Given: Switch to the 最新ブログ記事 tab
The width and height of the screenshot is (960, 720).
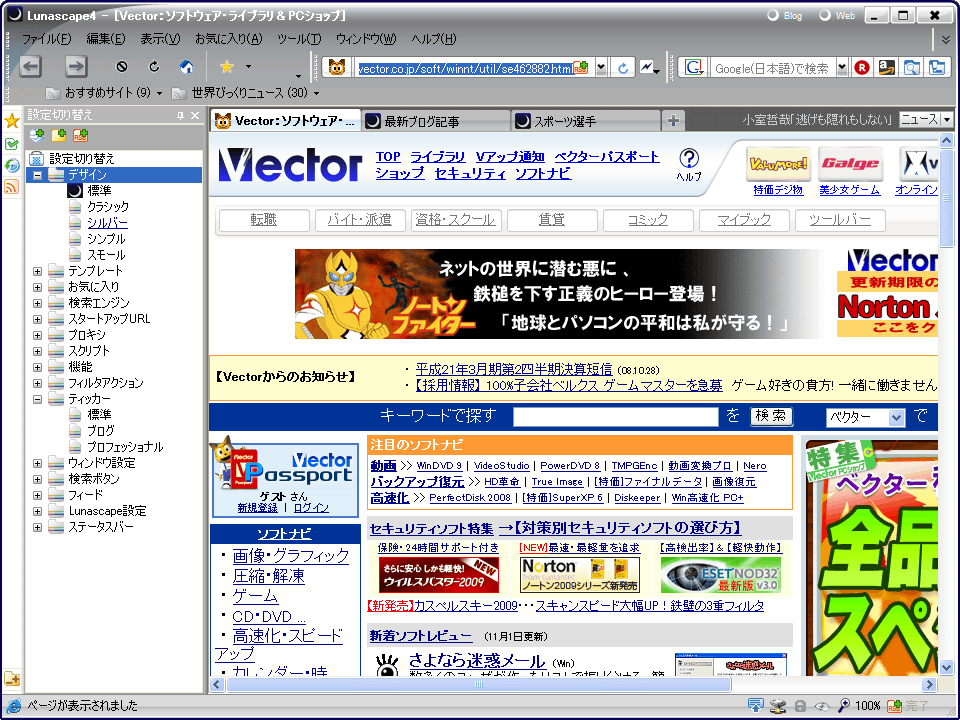Looking at the screenshot, I should coord(435,121).
